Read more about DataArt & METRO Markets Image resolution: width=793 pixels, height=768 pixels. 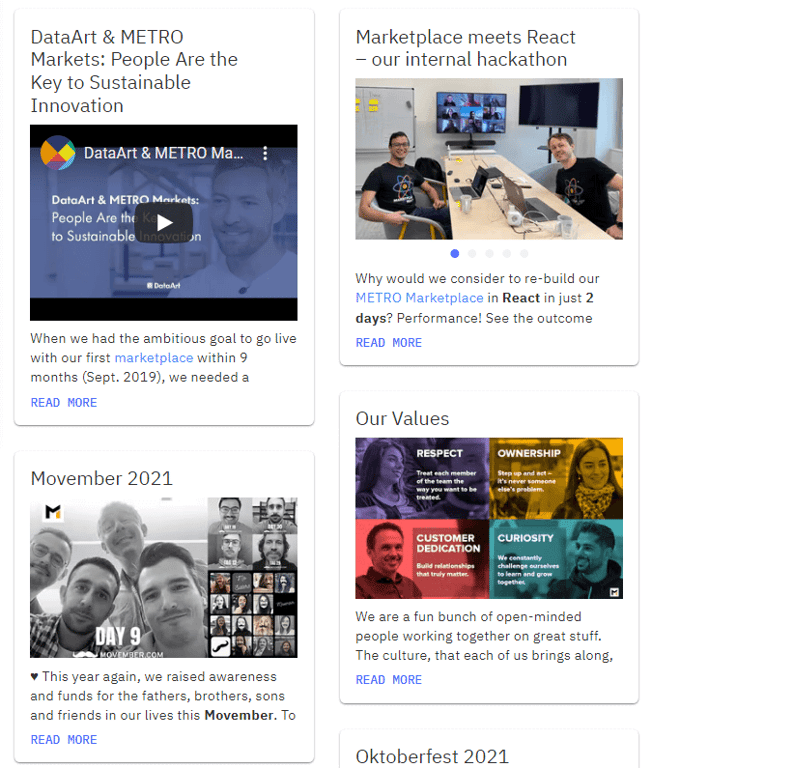(64, 403)
